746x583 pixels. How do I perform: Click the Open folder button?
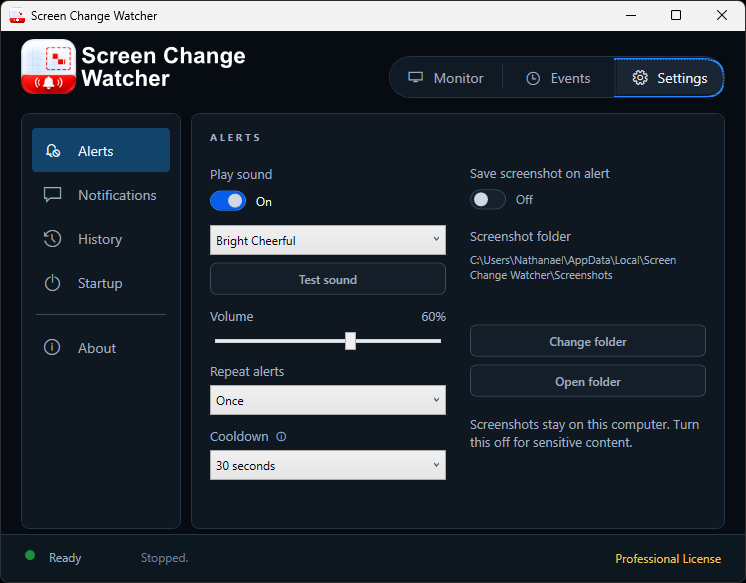(588, 381)
